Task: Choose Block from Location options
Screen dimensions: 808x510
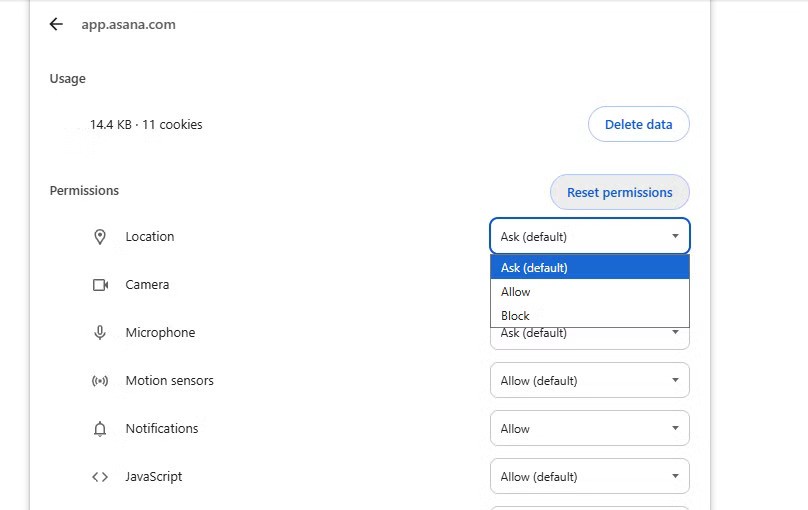Action: [589, 315]
